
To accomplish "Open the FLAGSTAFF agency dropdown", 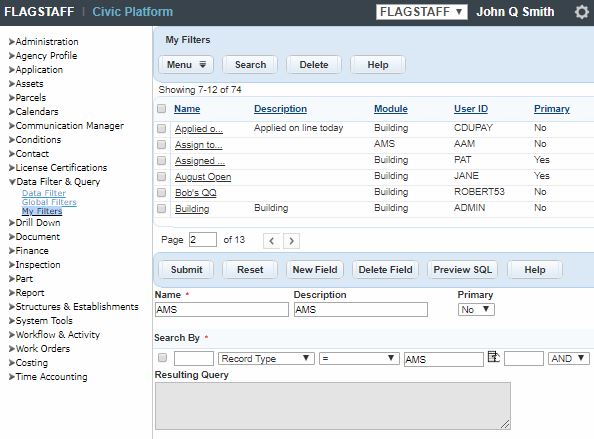I will (422, 12).
